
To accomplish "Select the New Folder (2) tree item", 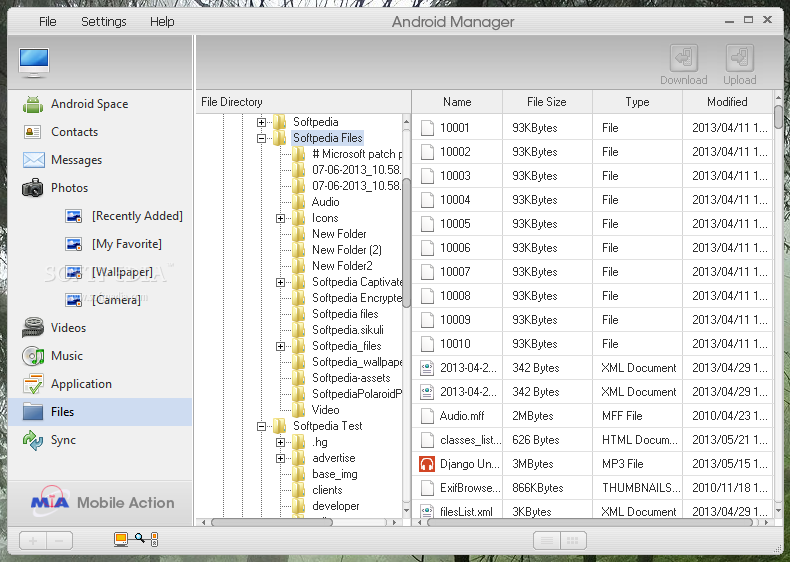I will click(347, 250).
